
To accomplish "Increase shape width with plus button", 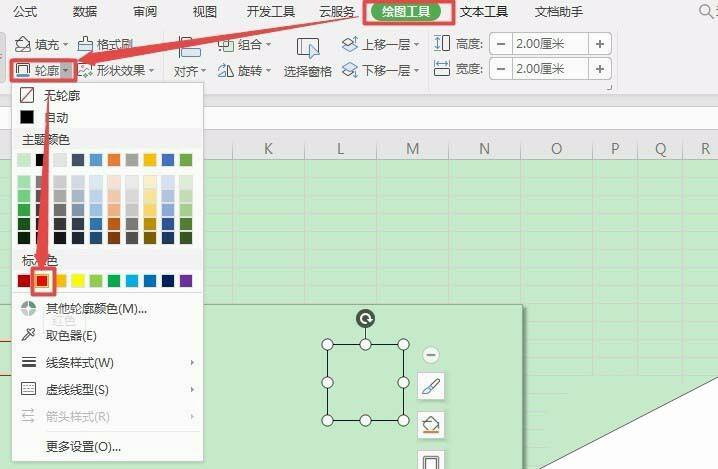I will [x=600, y=69].
